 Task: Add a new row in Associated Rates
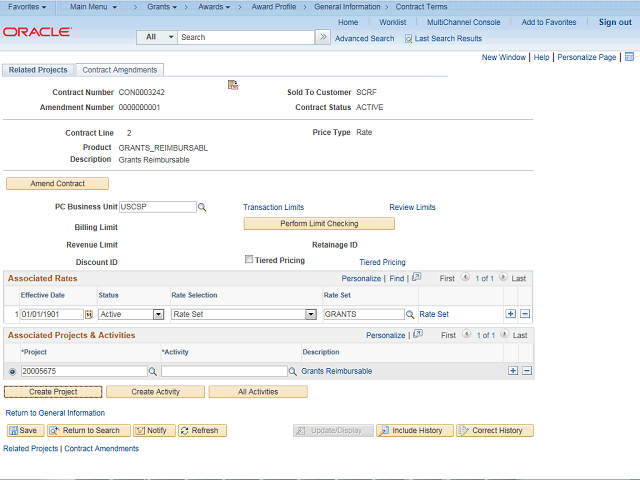point(511,314)
